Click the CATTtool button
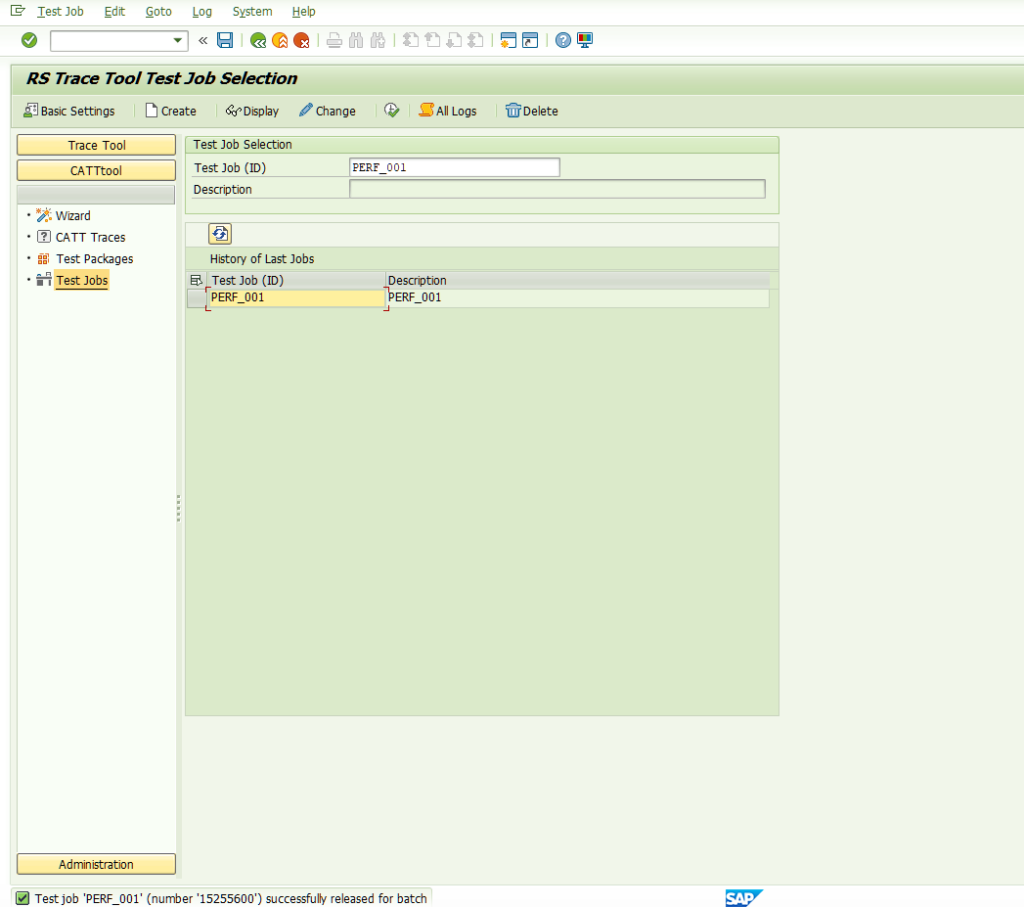1024x907 pixels. [x=96, y=171]
